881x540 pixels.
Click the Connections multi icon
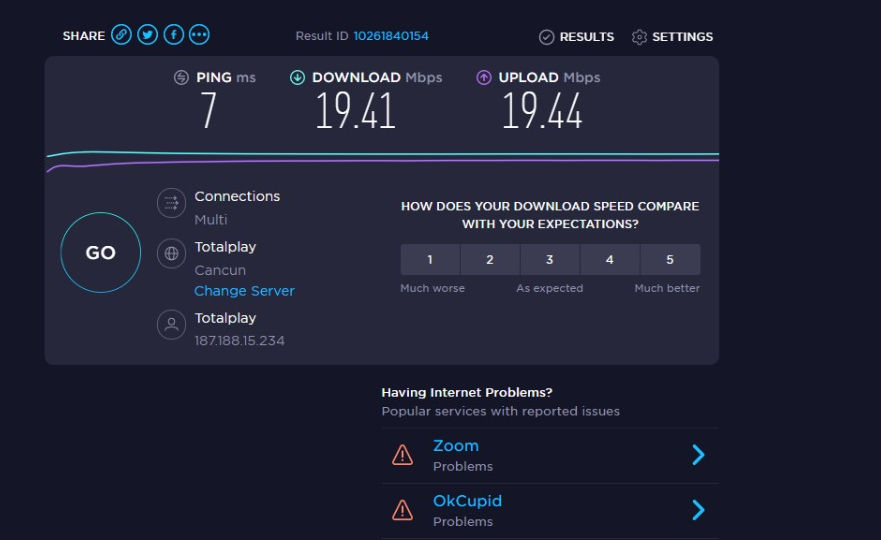tap(171, 203)
